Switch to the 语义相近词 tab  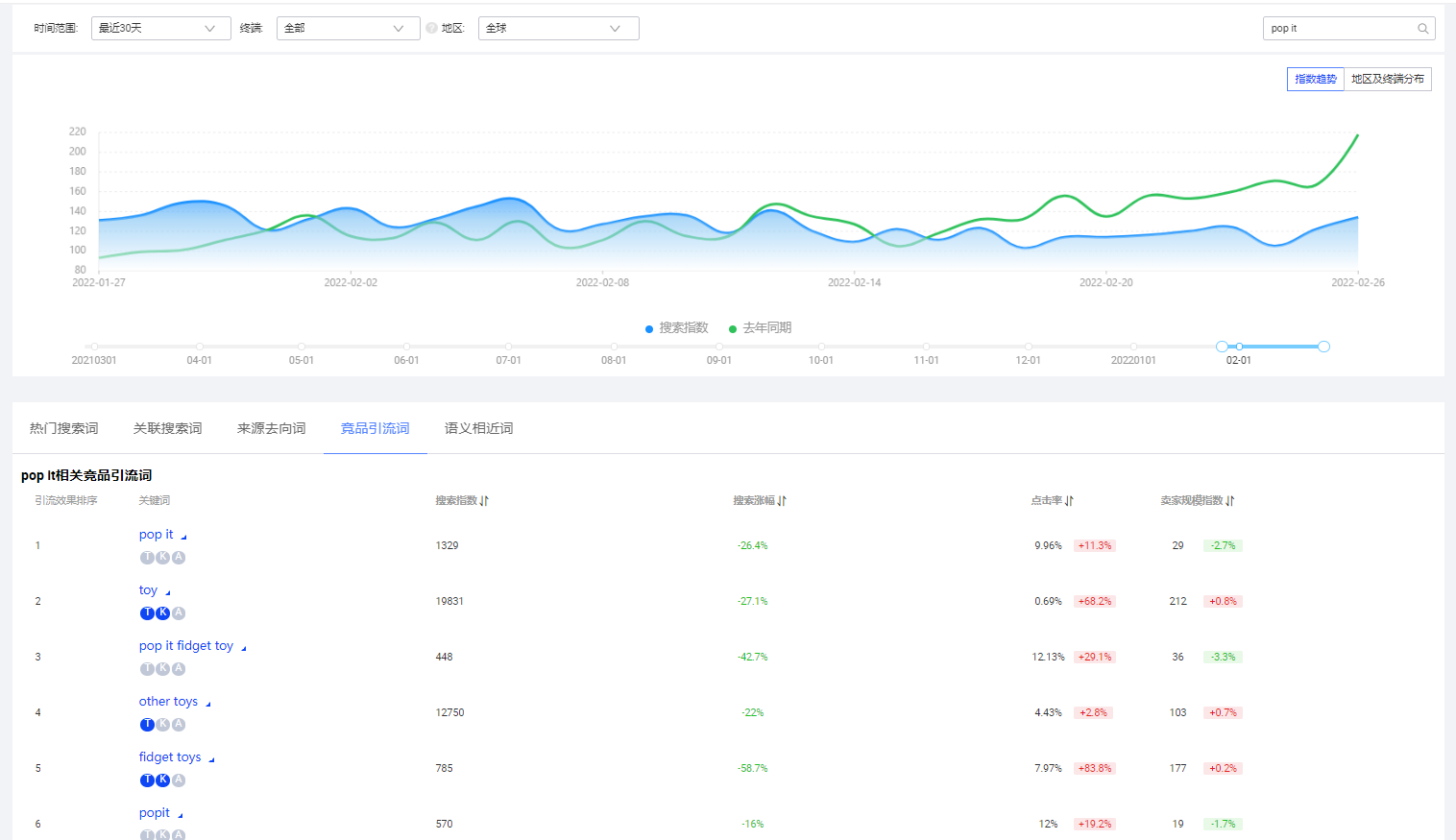(478, 428)
